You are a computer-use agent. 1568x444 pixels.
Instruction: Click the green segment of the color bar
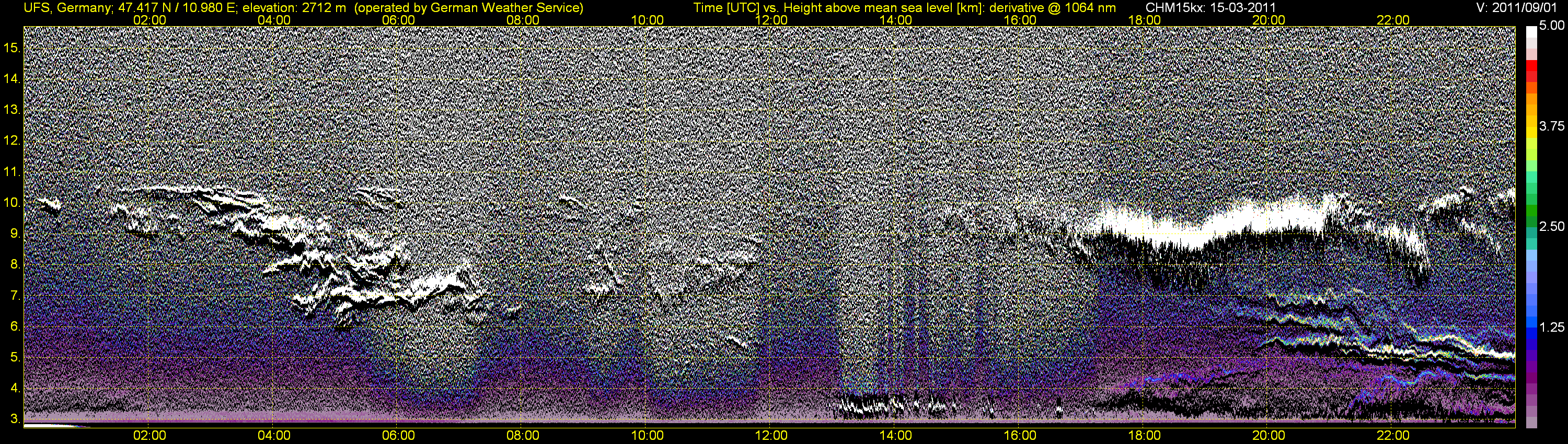(1531, 210)
